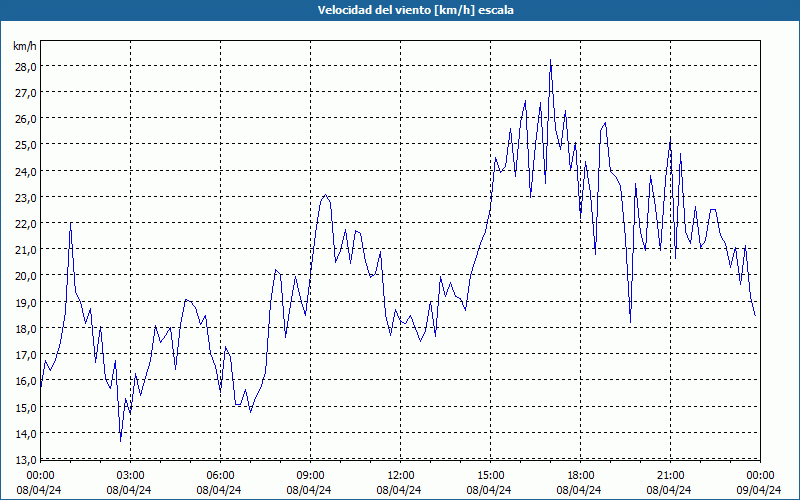Click the "17,0" y-axis value
800x500 pixels.
26,355
